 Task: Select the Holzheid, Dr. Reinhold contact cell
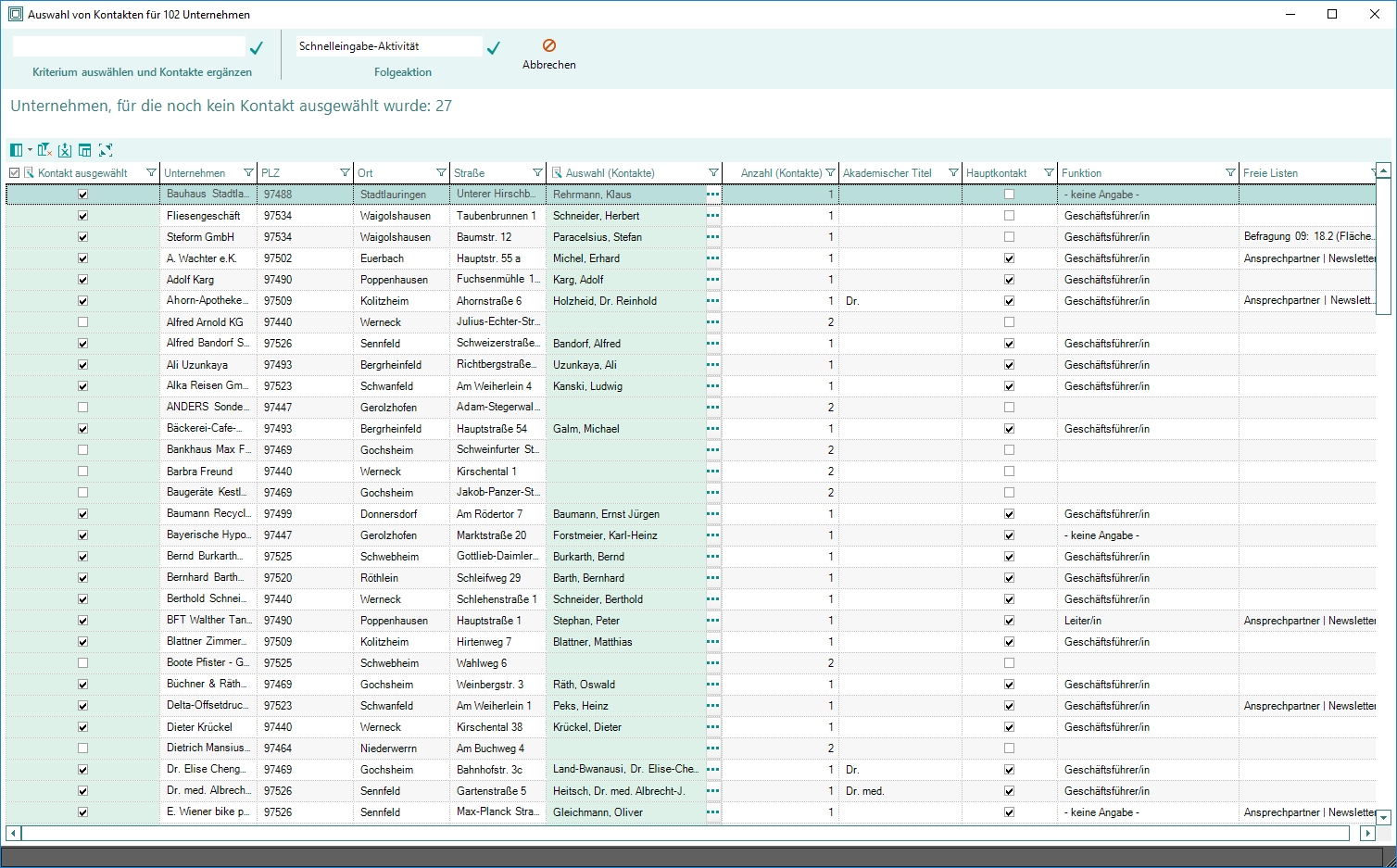tap(626, 301)
